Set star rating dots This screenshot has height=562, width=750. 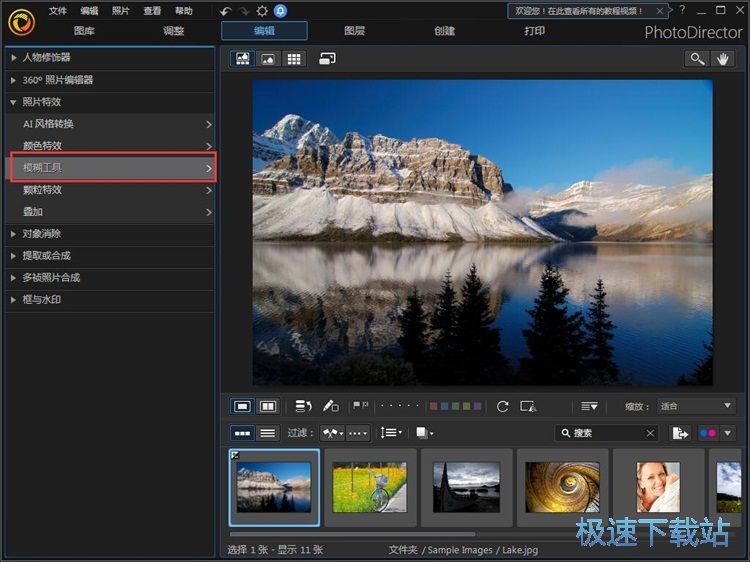tap(400, 406)
